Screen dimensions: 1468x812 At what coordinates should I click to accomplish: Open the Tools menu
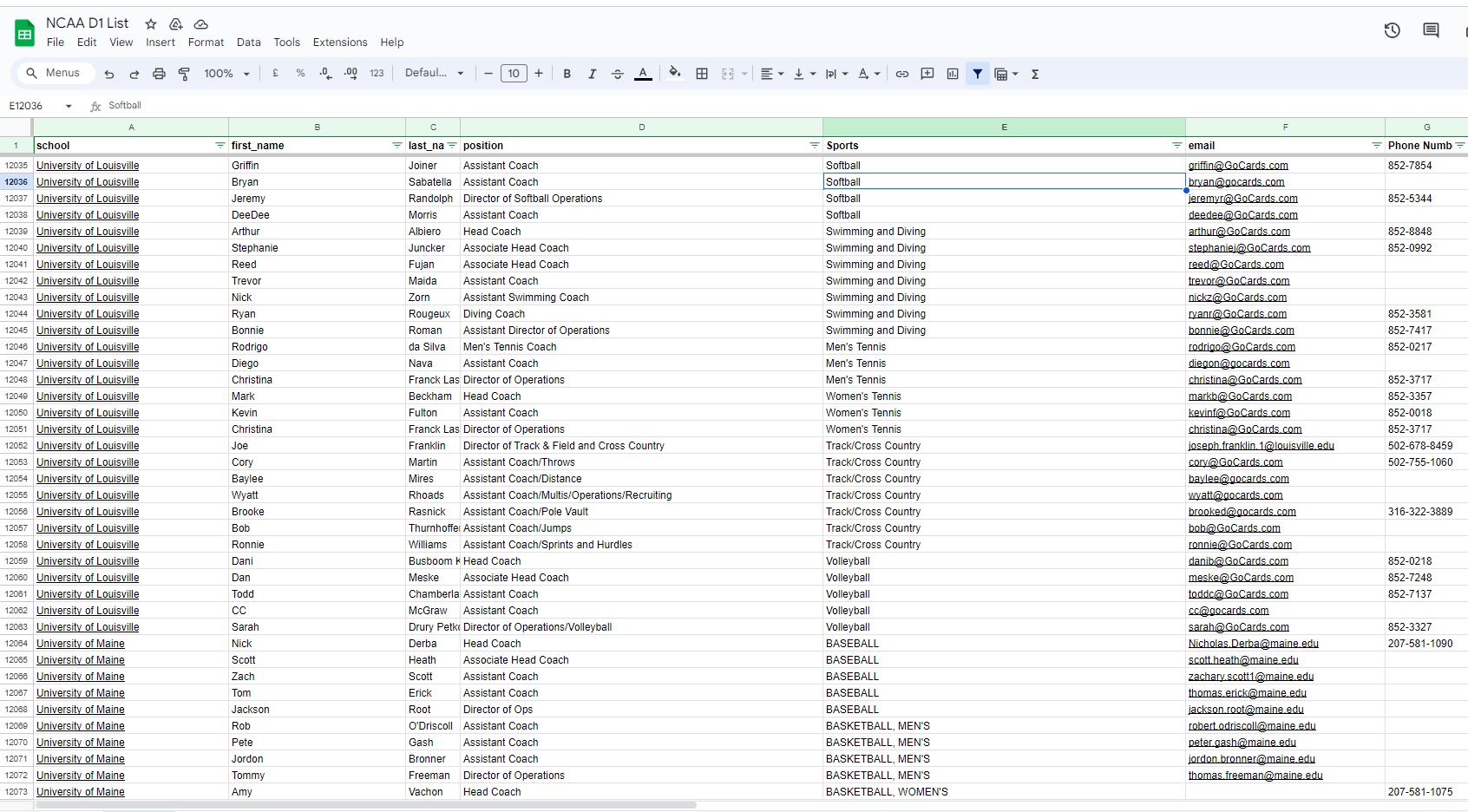coord(287,43)
